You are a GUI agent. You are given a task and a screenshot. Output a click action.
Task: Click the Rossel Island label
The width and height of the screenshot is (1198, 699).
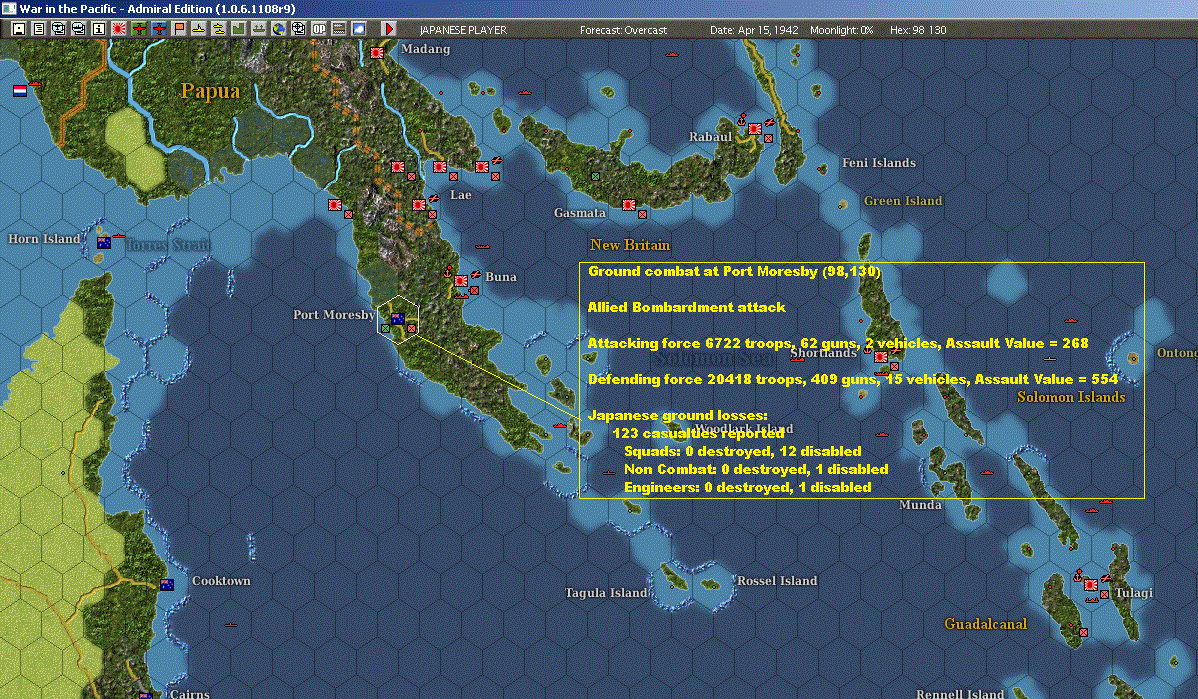point(777,581)
